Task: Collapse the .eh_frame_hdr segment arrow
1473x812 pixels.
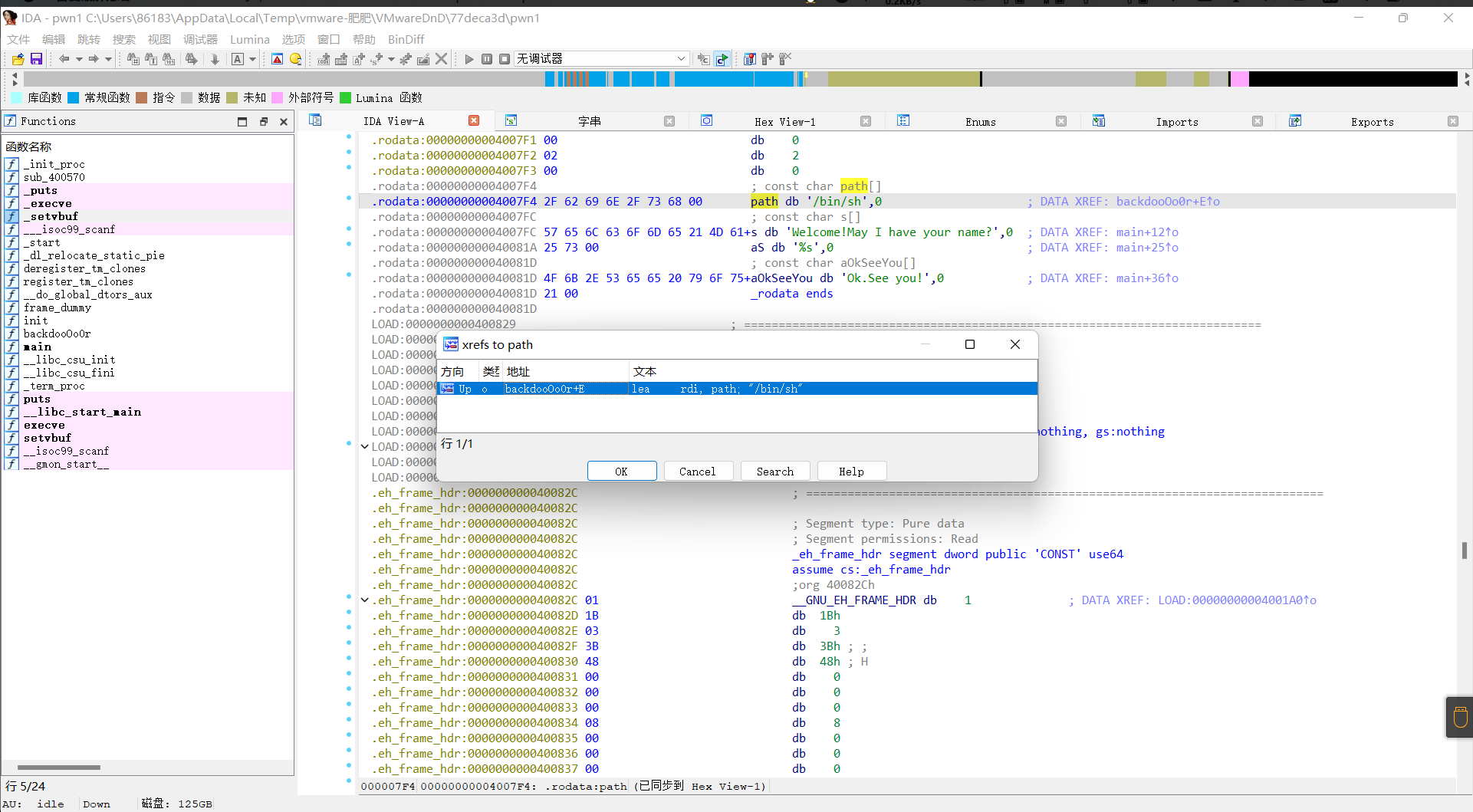Action: click(365, 600)
